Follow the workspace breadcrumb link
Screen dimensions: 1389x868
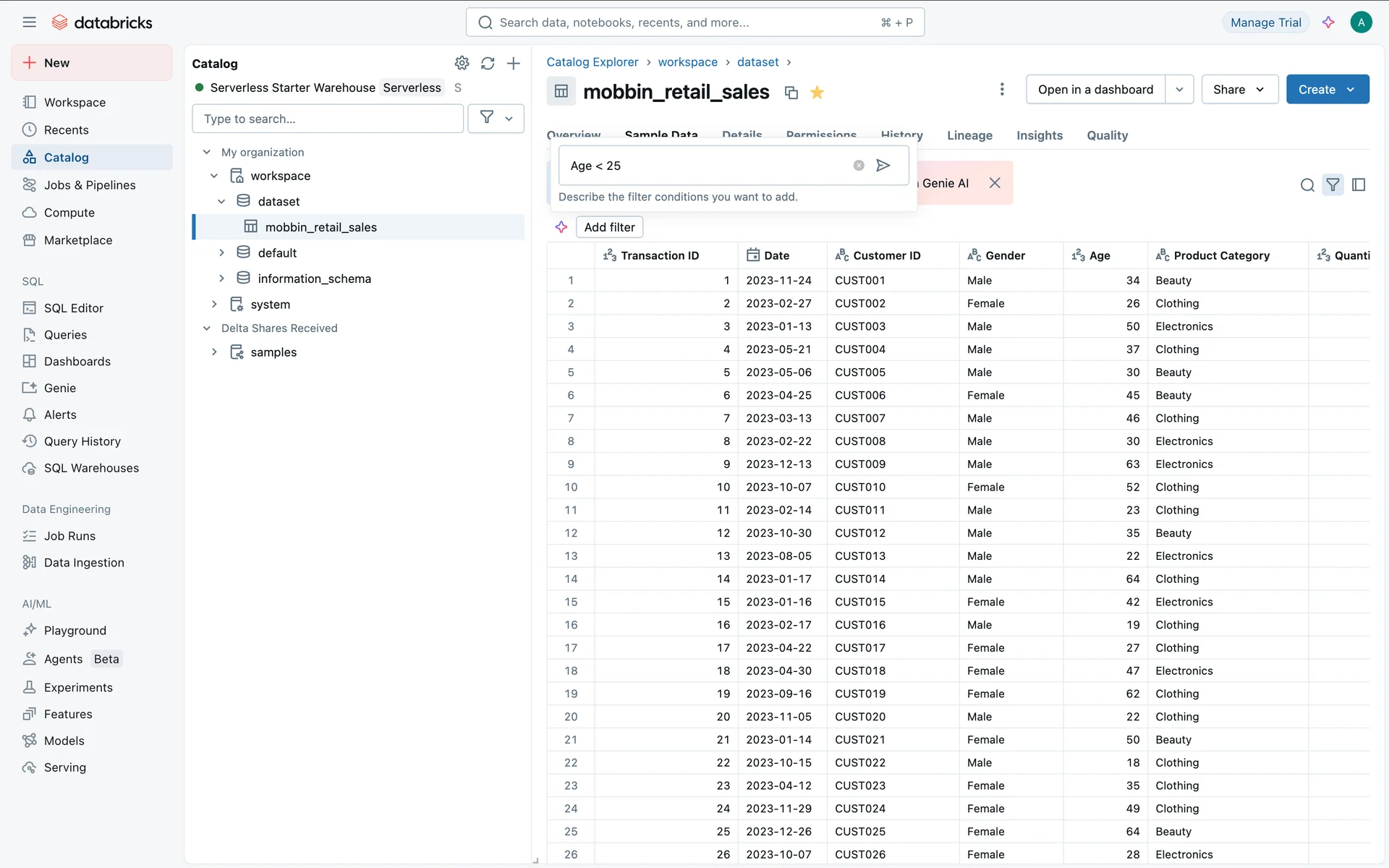687,62
